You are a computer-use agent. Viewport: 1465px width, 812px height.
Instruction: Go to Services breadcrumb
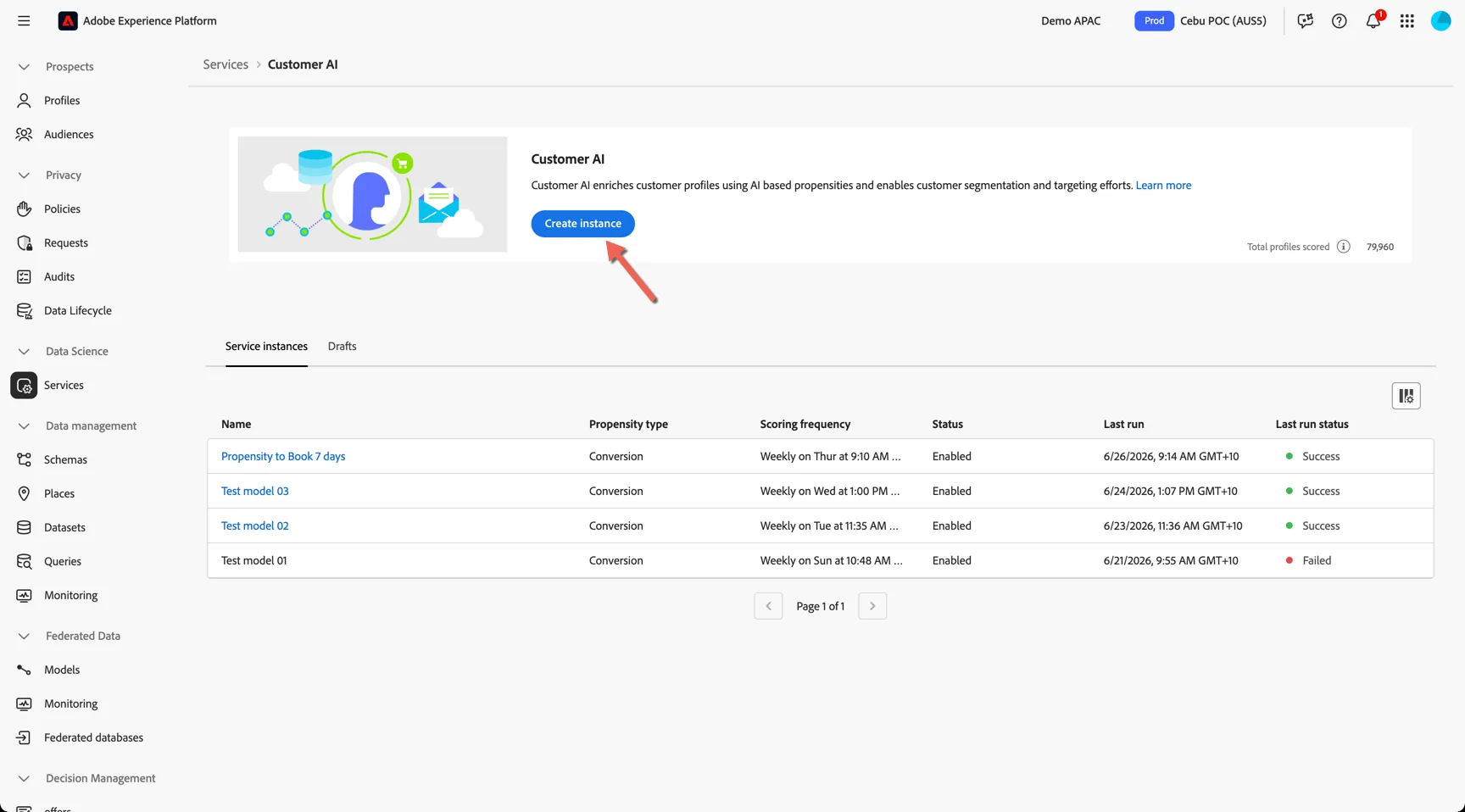[x=226, y=64]
